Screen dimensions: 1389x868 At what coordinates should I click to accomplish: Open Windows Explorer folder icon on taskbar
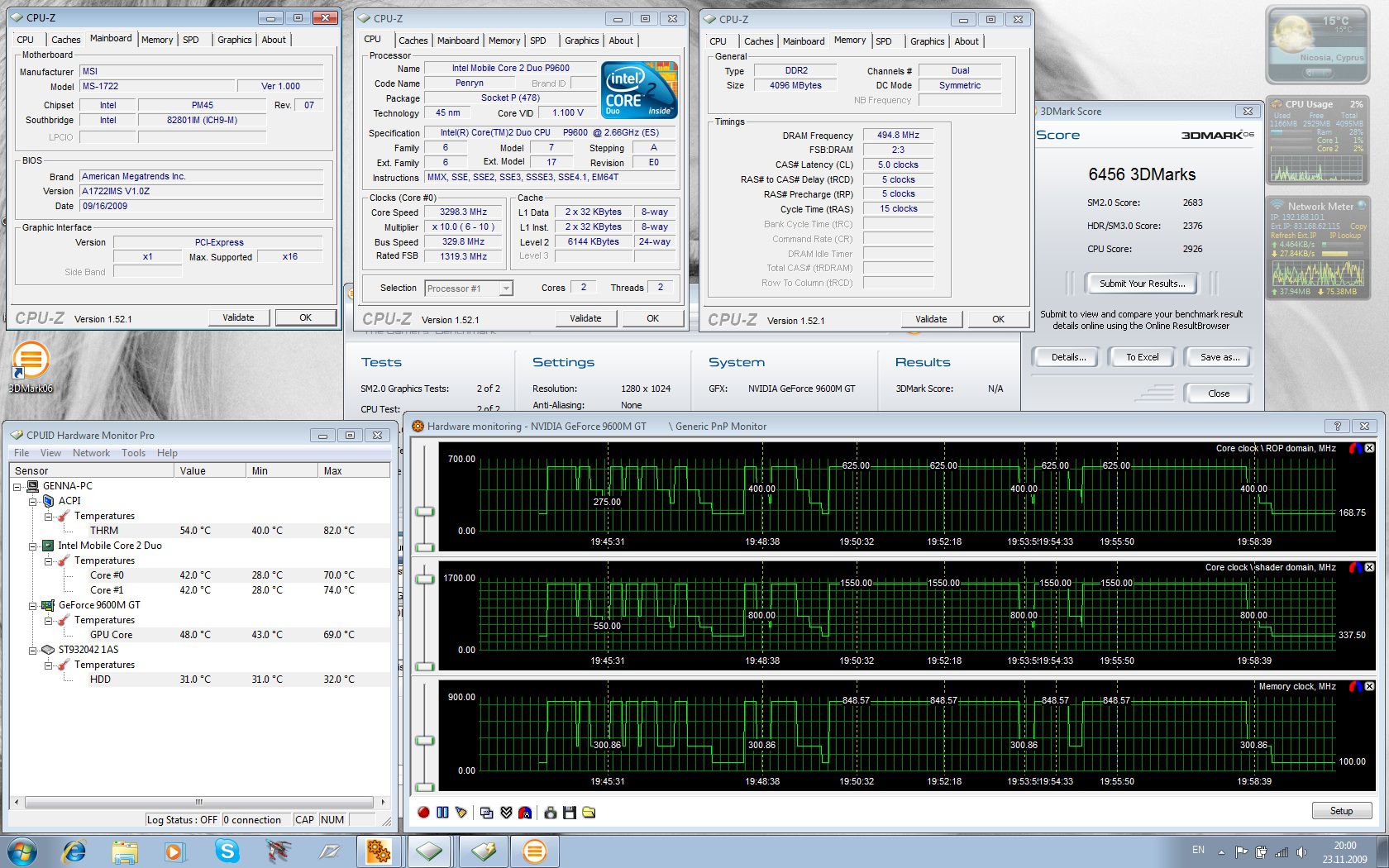pos(125,851)
